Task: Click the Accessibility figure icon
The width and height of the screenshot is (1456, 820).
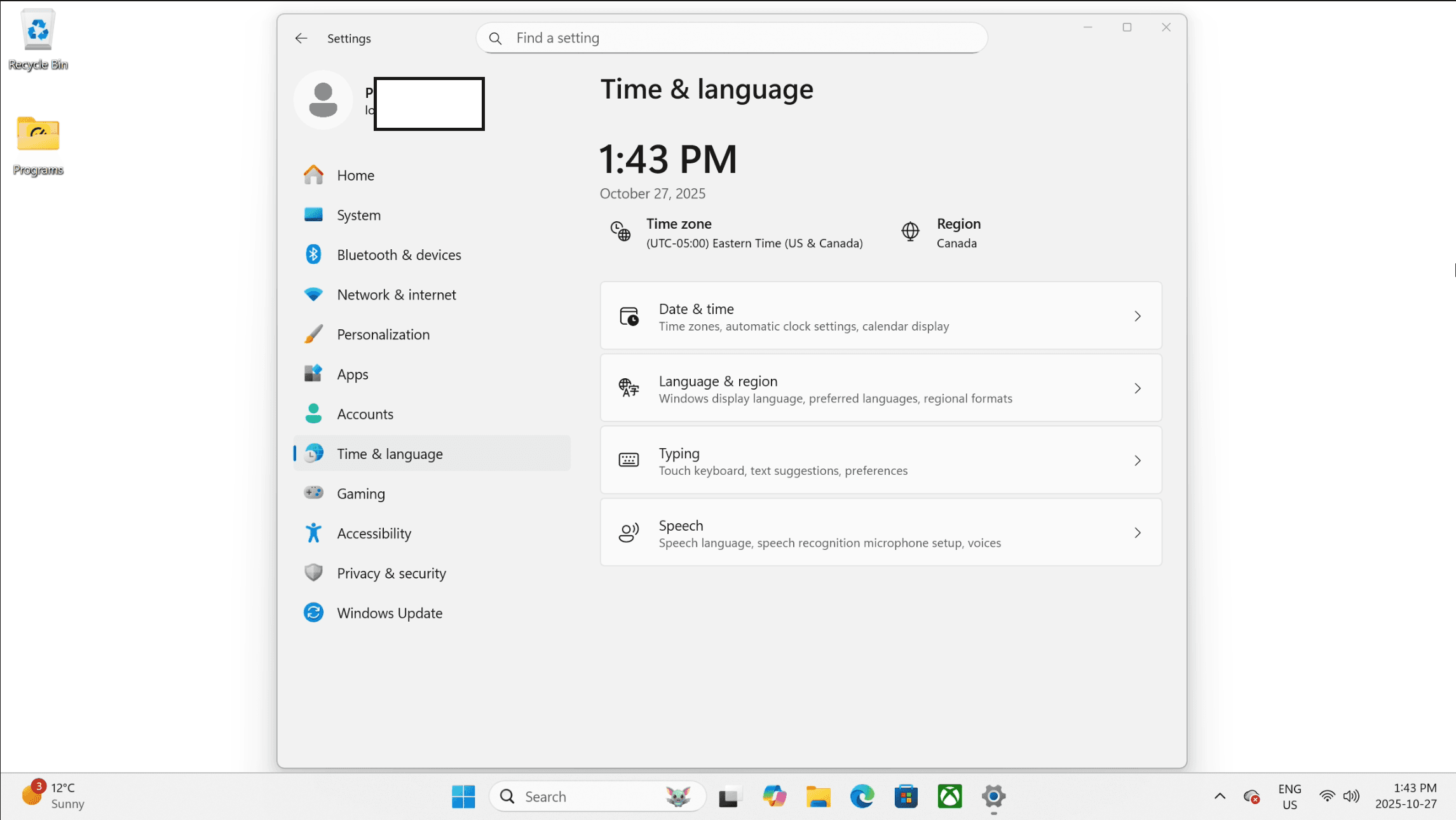Action: [x=313, y=533]
